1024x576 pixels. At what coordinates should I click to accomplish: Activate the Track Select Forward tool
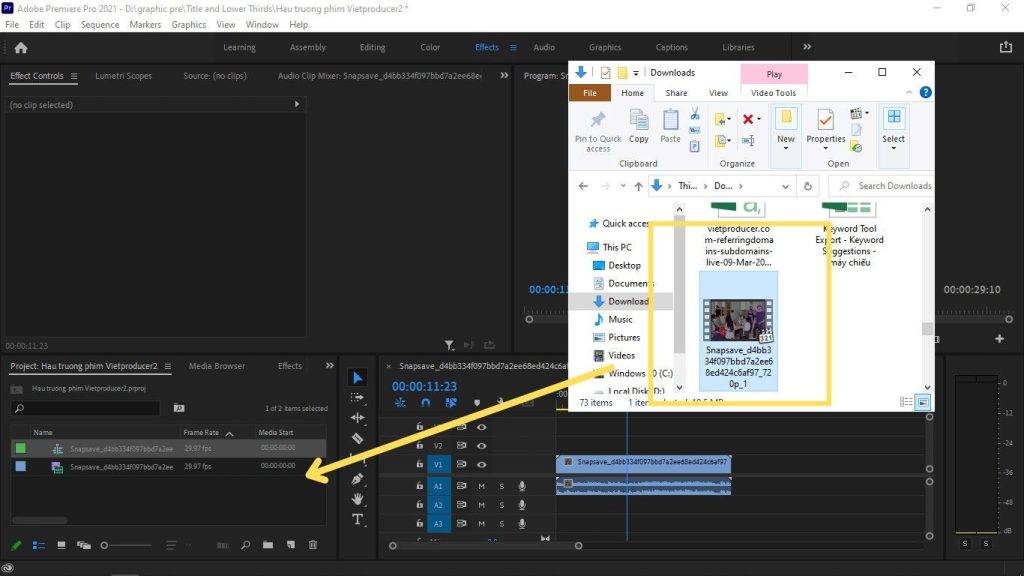coord(358,398)
